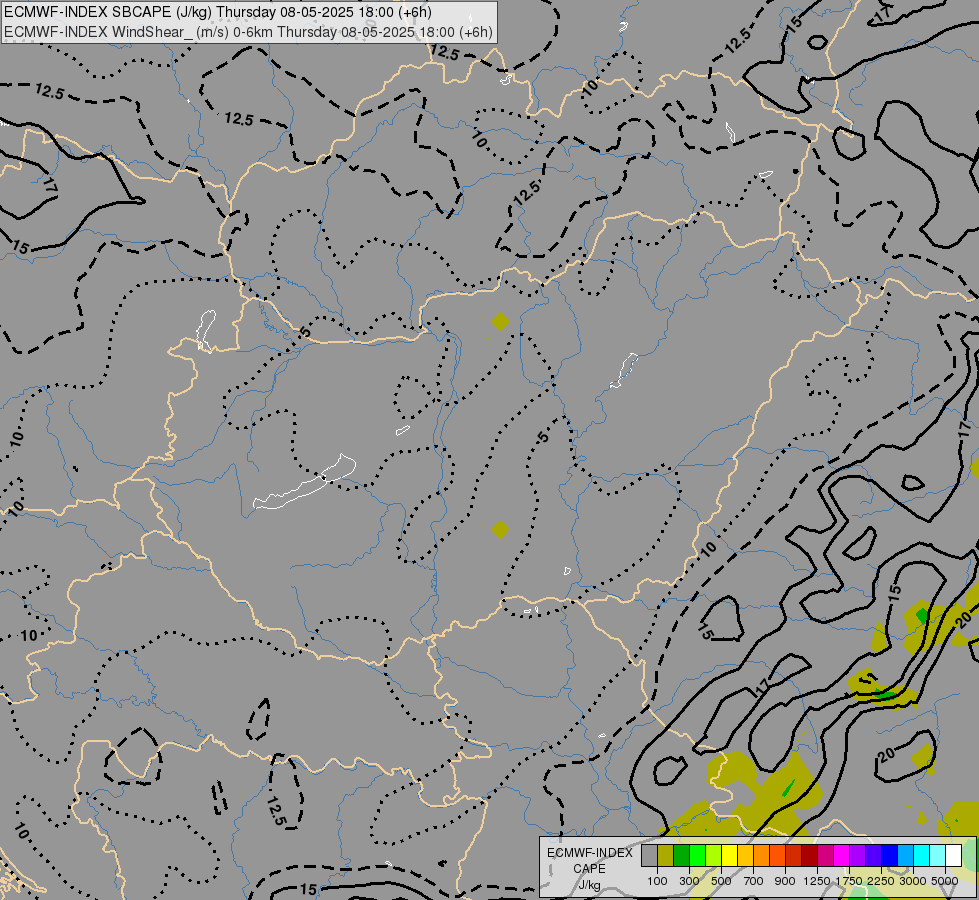Pick the pink-magenta swatch right of the 1250 tick
Screen dimensions: 979x900
coord(825,856)
